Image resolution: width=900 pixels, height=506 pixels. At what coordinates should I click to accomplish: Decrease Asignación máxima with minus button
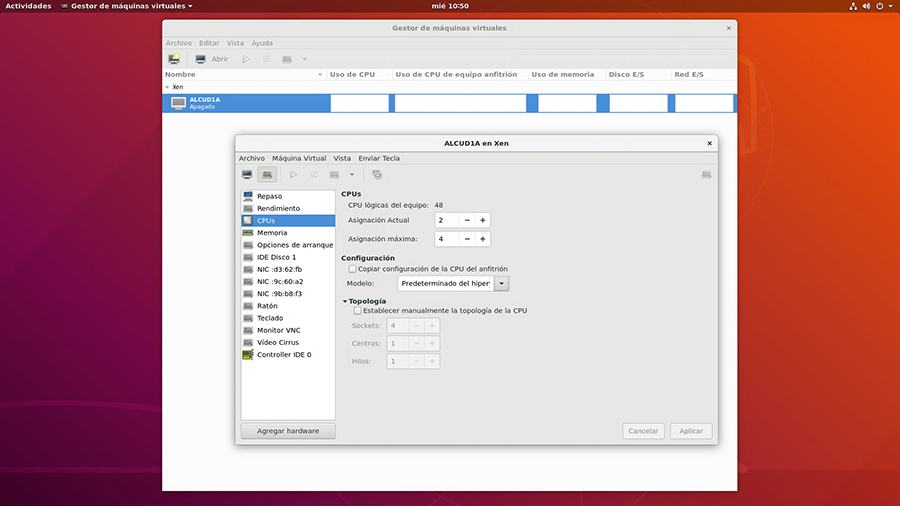[467, 239]
